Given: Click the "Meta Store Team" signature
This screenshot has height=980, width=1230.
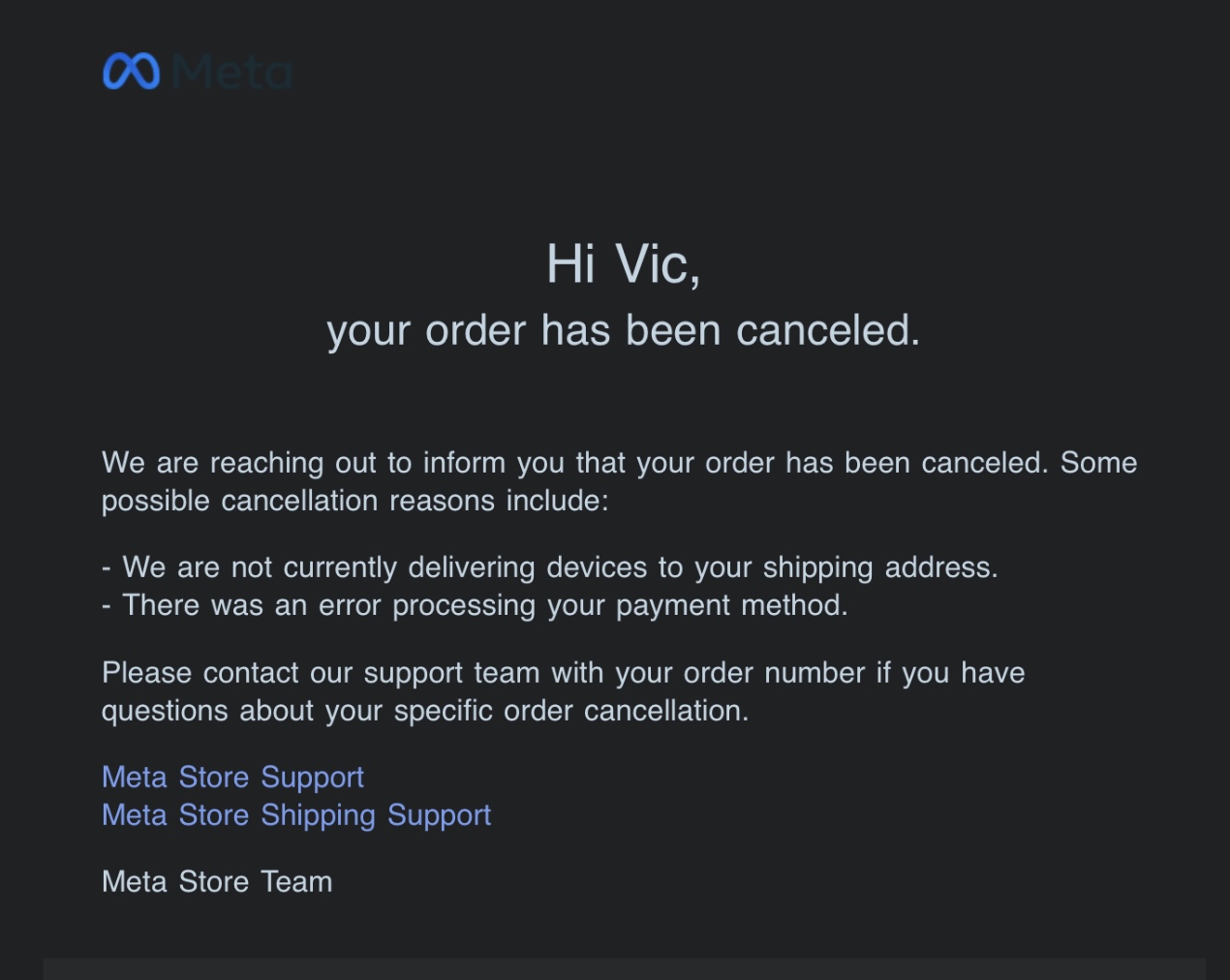Looking at the screenshot, I should pos(217,881).
